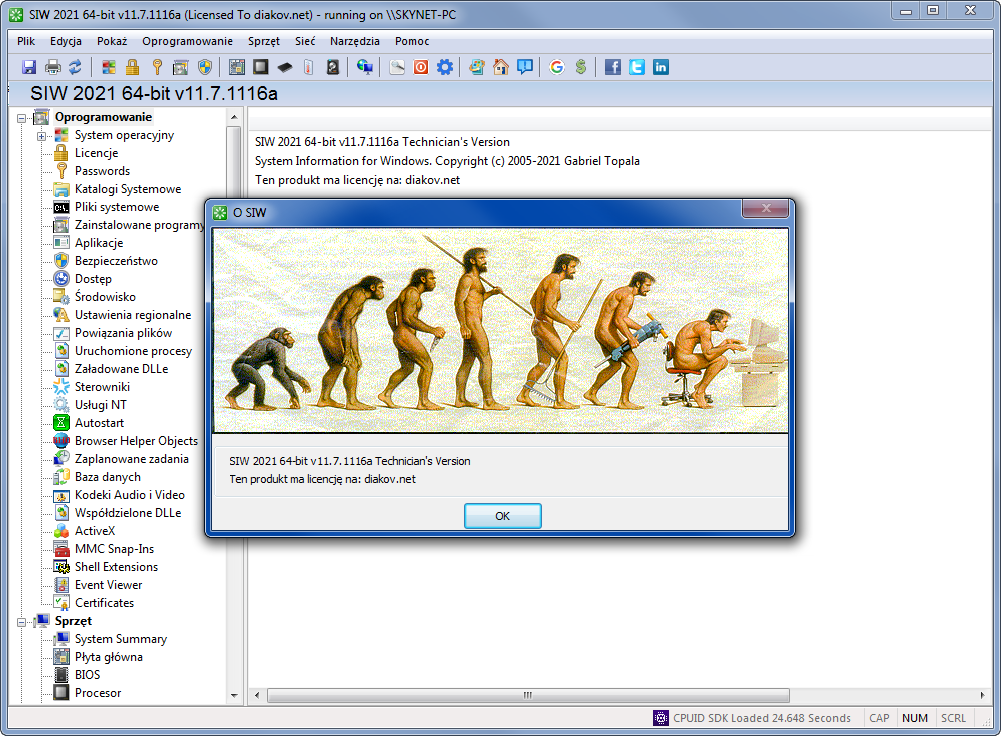Click the red power button toolbar icon
This screenshot has width=1001, height=736.
click(421, 67)
